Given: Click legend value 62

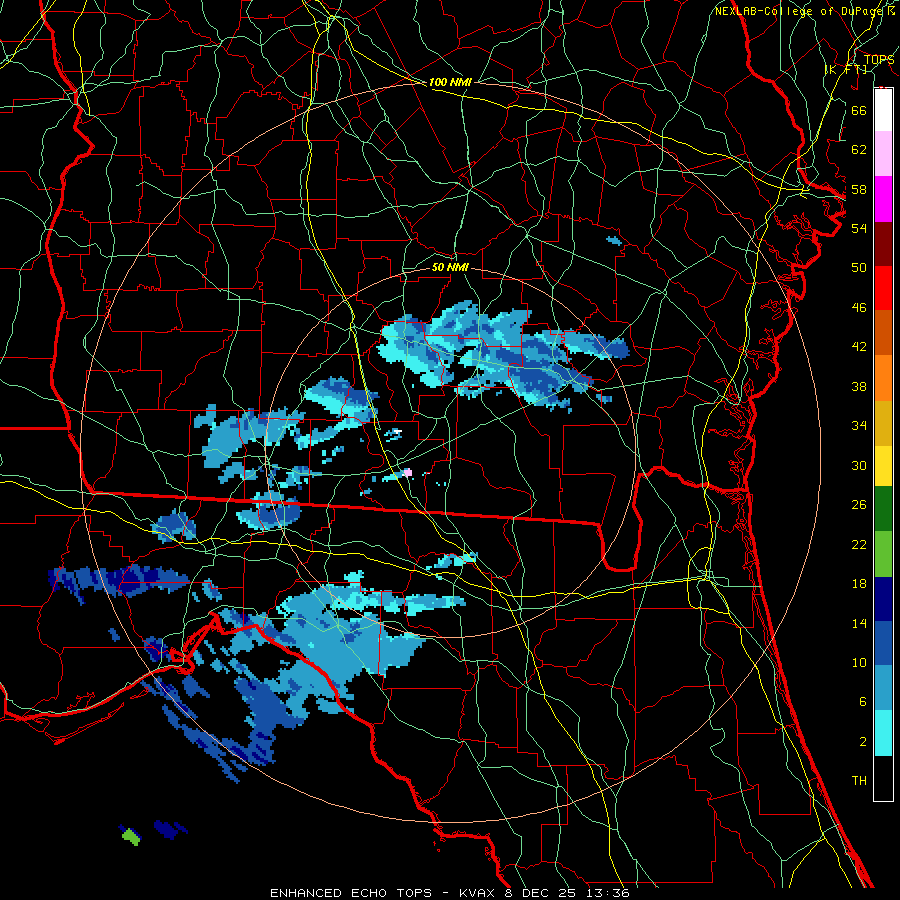Looking at the screenshot, I should (x=859, y=150).
